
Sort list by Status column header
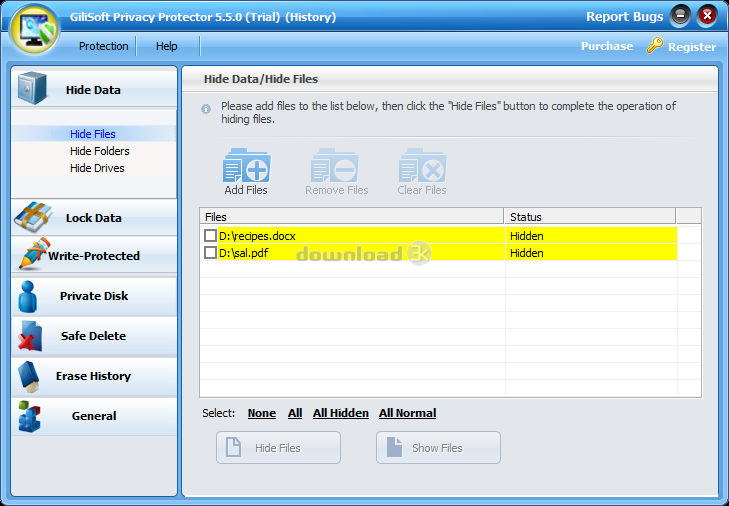pos(589,216)
